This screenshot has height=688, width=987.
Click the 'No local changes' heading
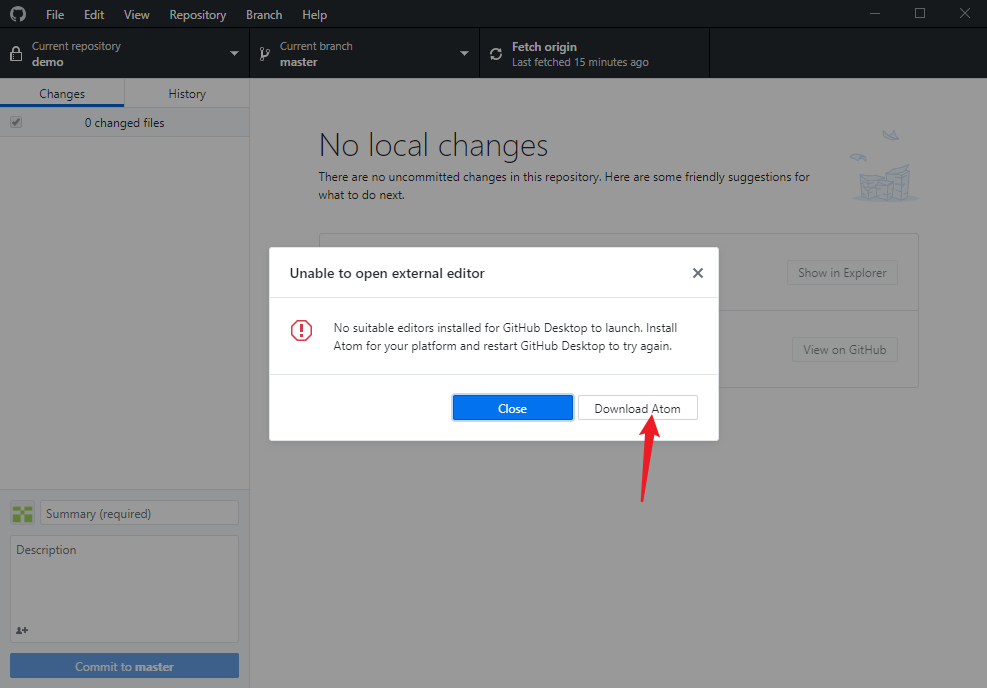pyautogui.click(x=434, y=145)
